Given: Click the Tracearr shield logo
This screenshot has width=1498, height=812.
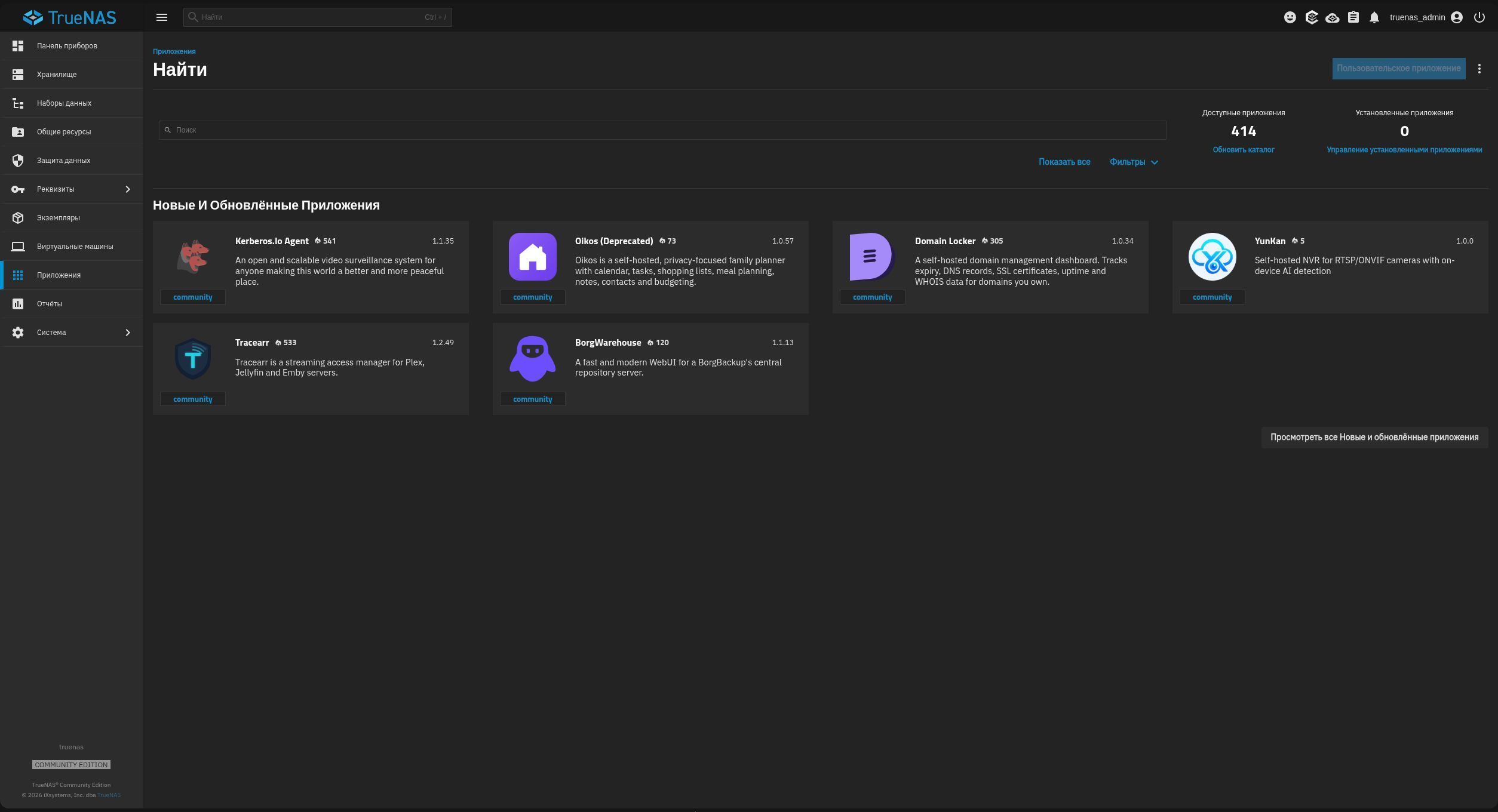Looking at the screenshot, I should [193, 359].
